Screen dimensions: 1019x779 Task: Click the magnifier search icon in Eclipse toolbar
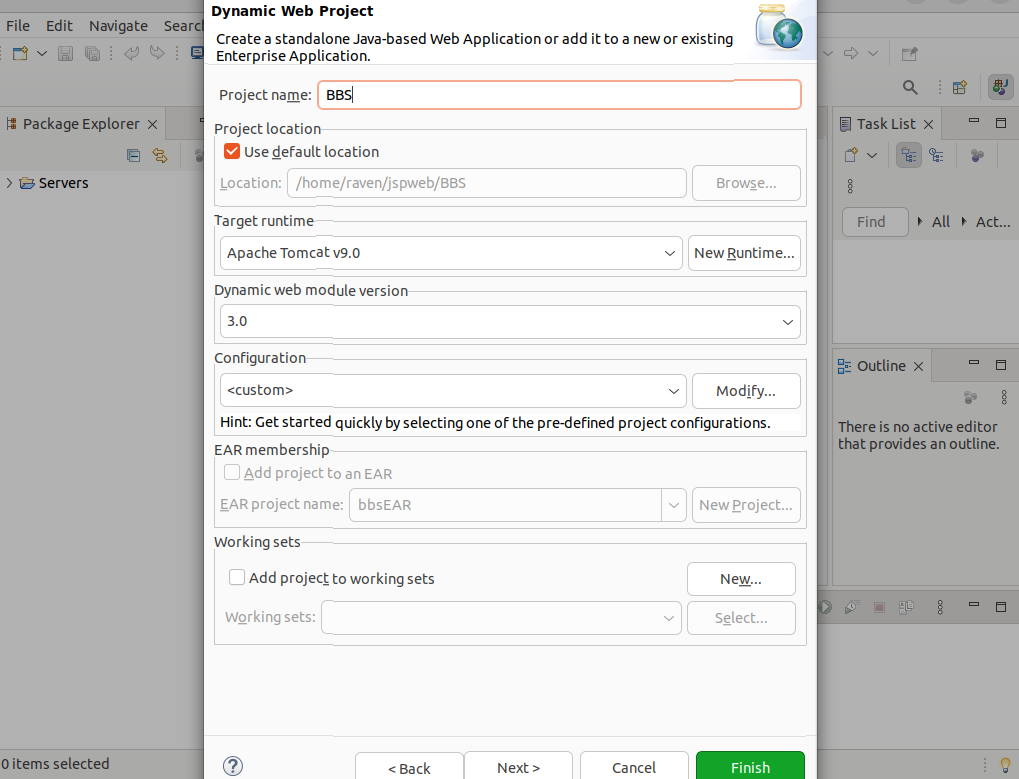[x=910, y=87]
